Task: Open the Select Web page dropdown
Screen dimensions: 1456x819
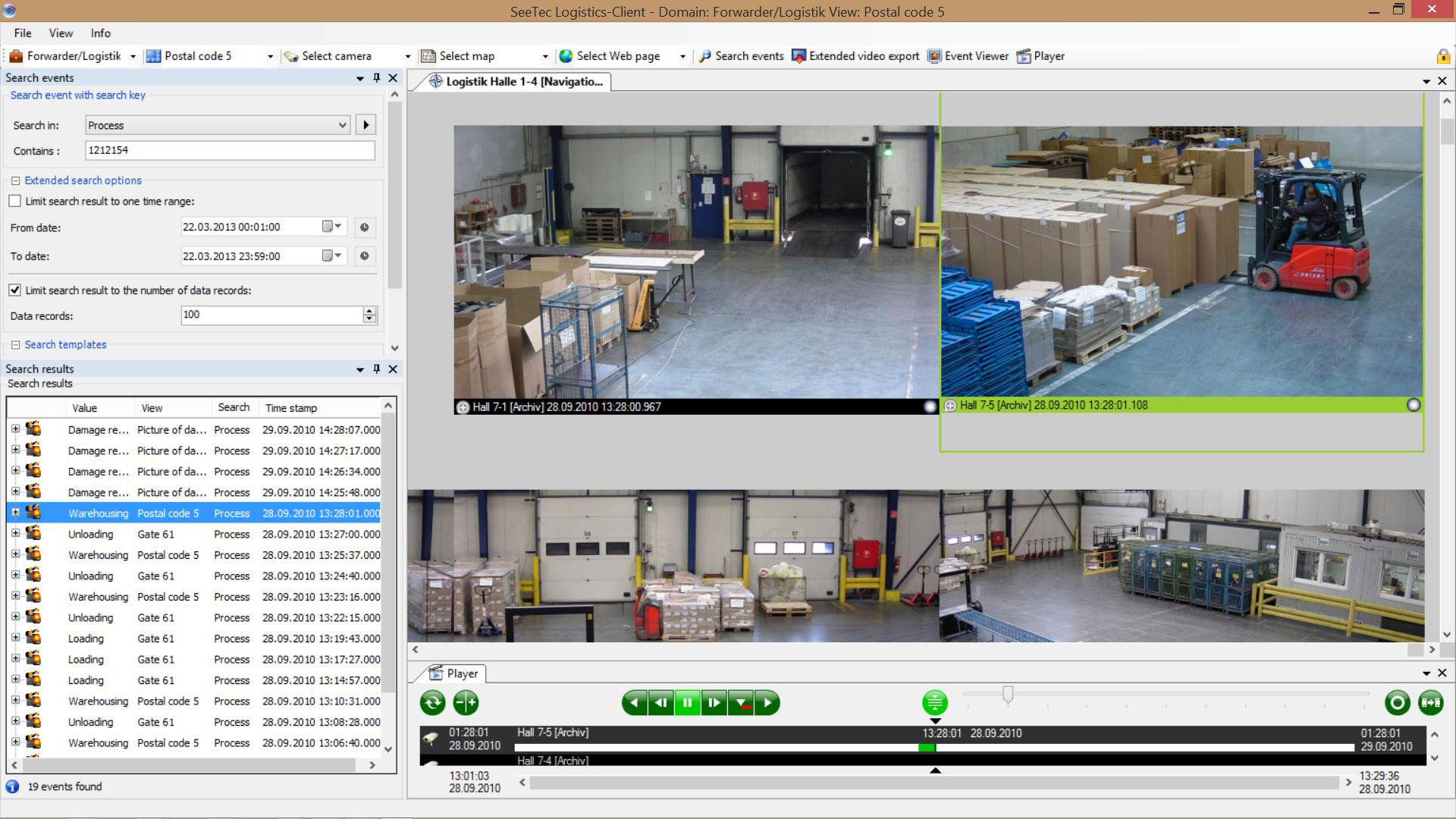Action: point(682,56)
